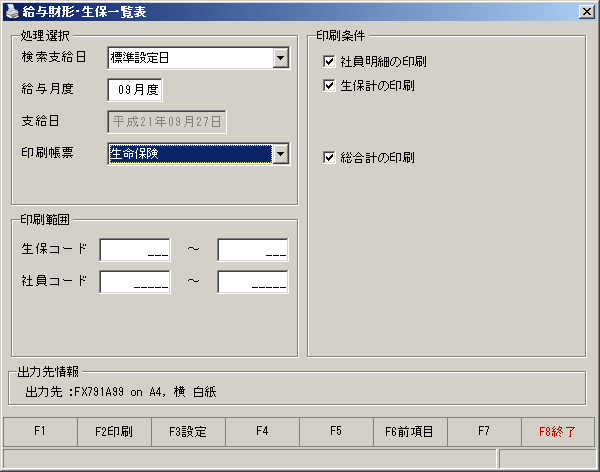
Task: Open the 印刷帳票 dropdown arrow
Action: (x=281, y=154)
